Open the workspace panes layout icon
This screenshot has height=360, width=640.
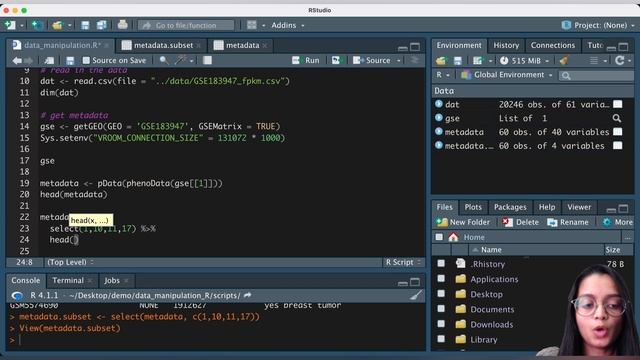252,25
